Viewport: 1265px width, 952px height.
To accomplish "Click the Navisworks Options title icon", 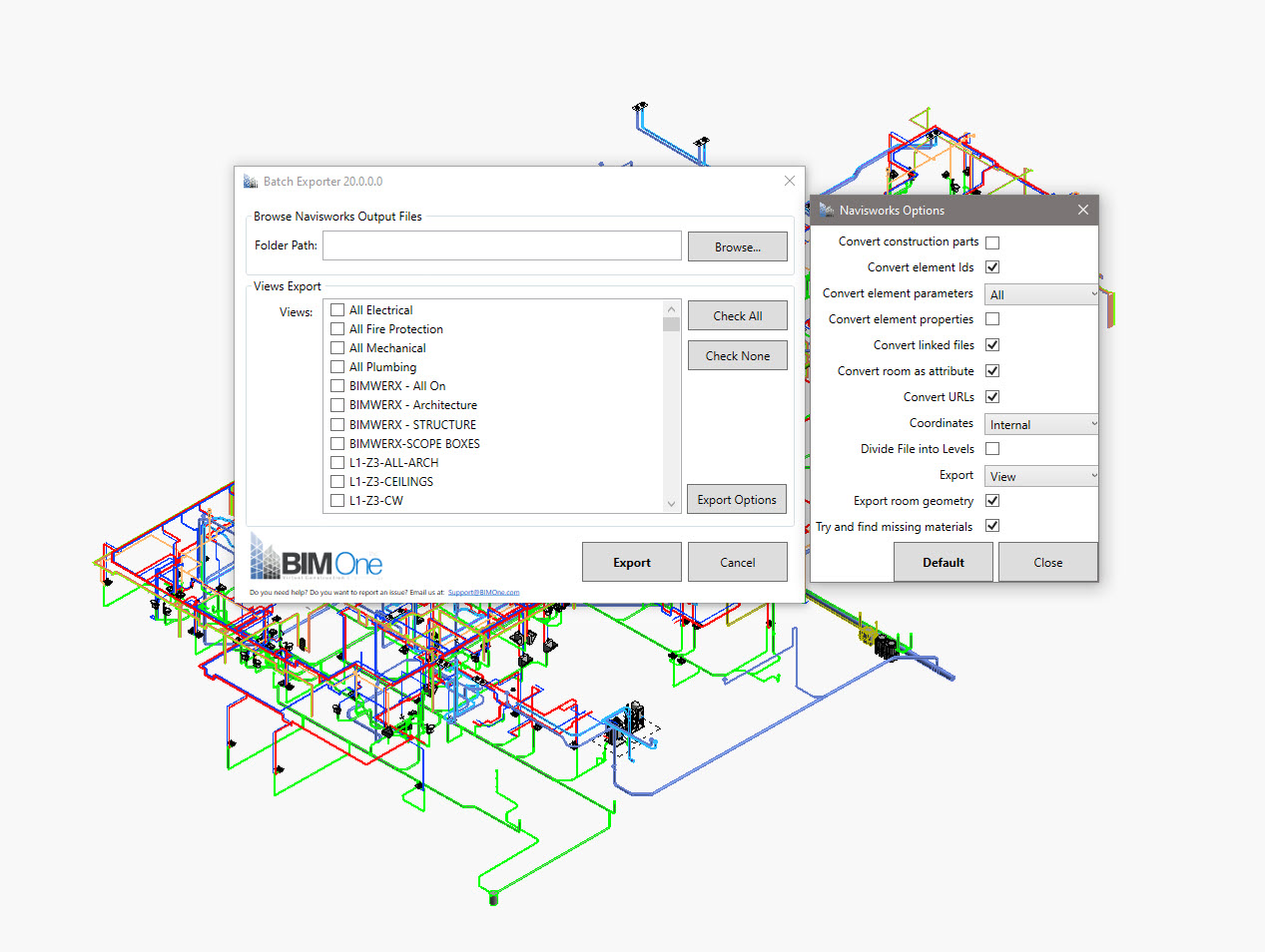I will [827, 210].
